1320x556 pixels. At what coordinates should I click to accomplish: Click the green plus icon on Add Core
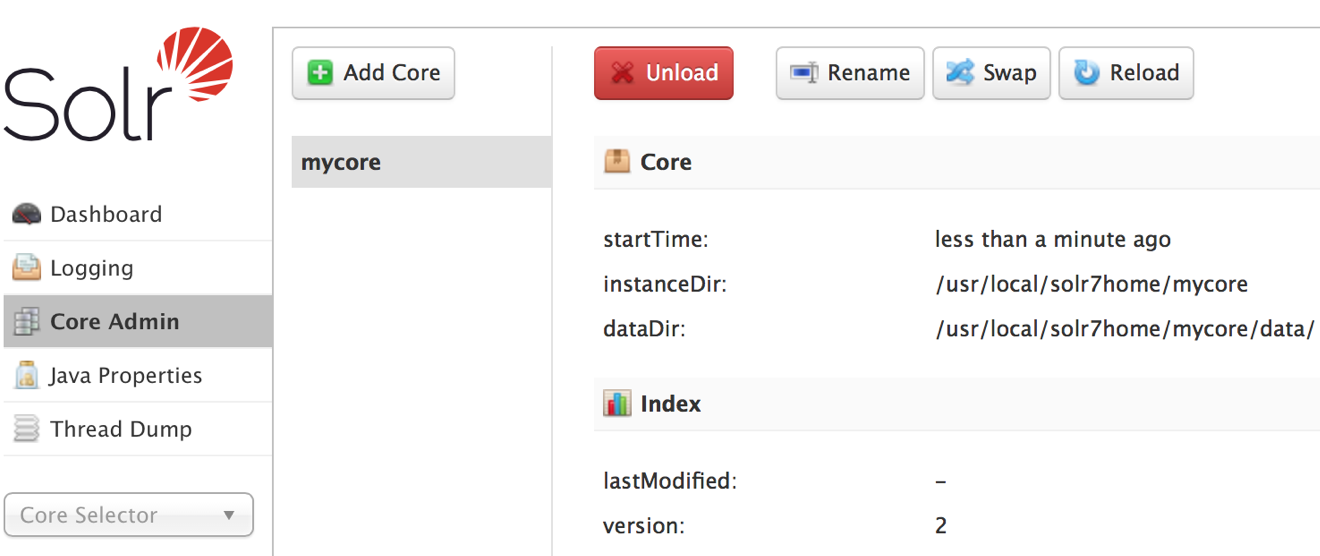coord(320,73)
